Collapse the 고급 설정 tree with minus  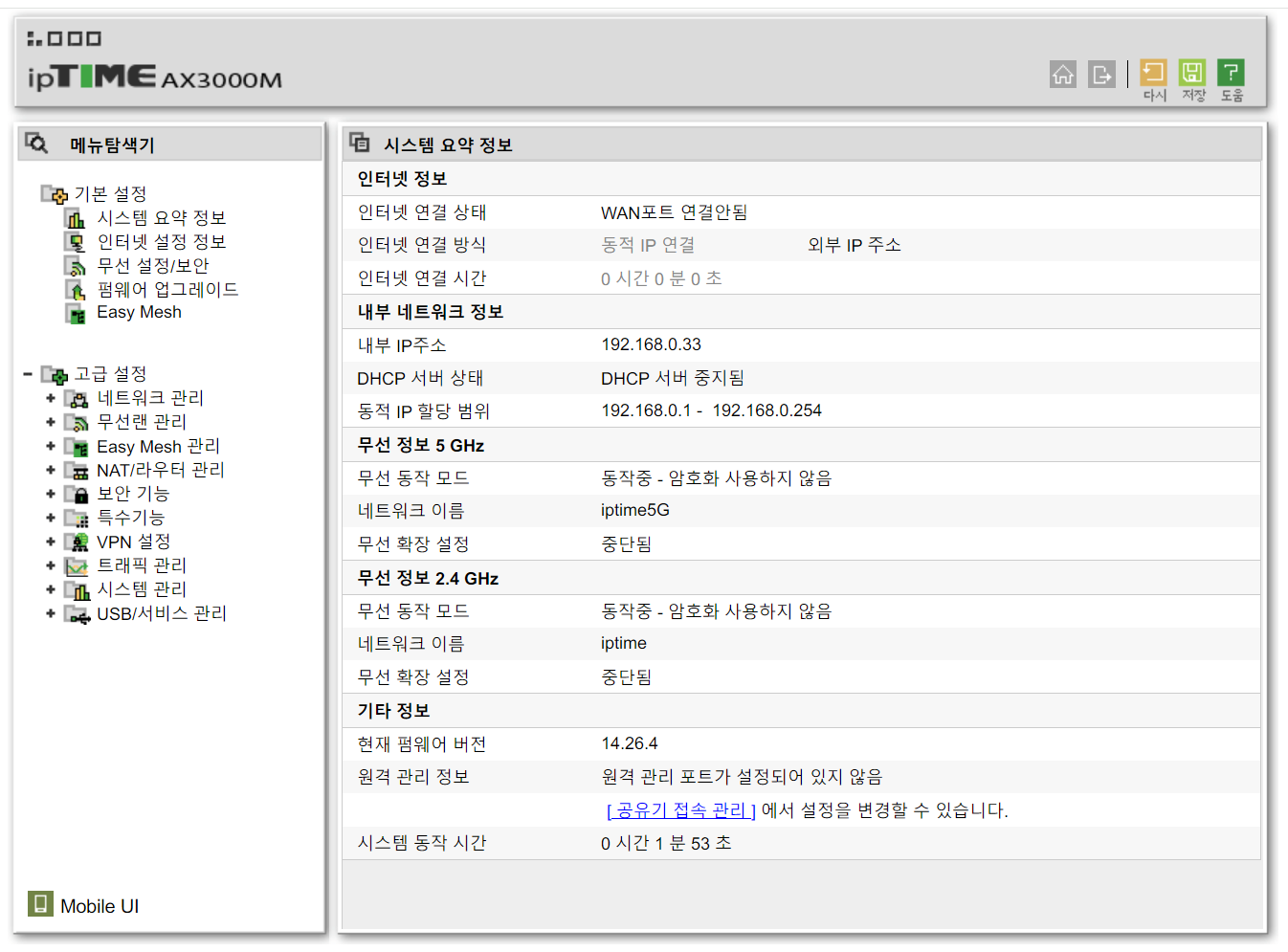pos(28,374)
